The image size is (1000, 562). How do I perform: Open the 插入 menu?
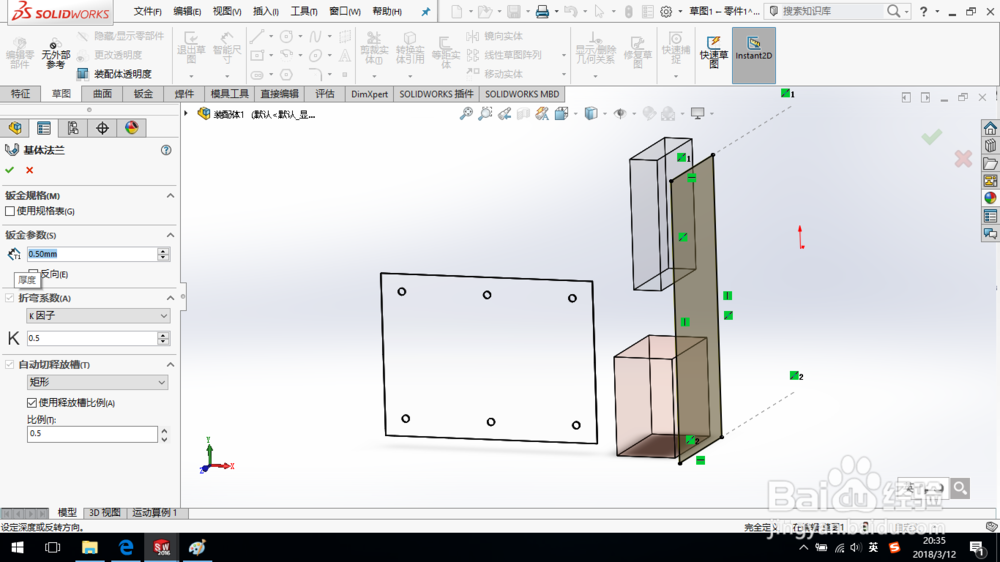tap(265, 11)
